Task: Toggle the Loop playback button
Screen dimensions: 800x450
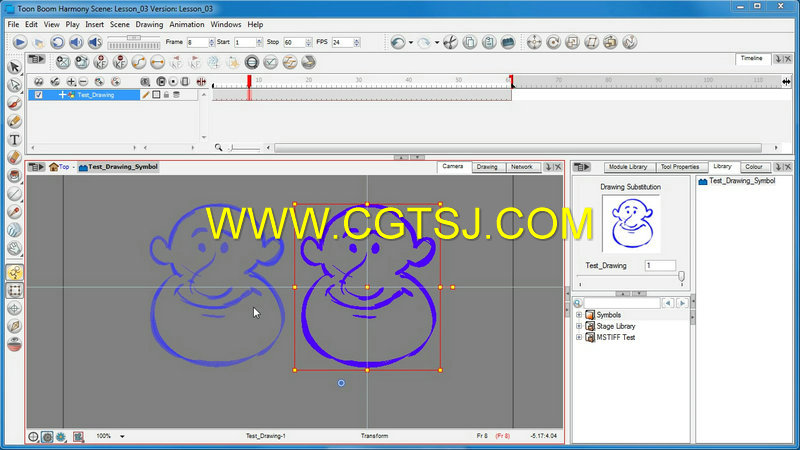Action: (x=57, y=42)
